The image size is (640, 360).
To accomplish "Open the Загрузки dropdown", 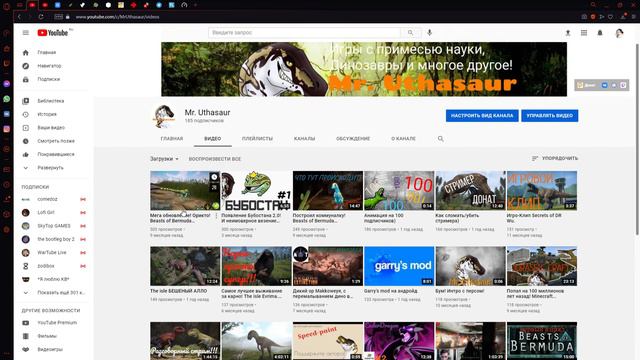I will point(164,159).
